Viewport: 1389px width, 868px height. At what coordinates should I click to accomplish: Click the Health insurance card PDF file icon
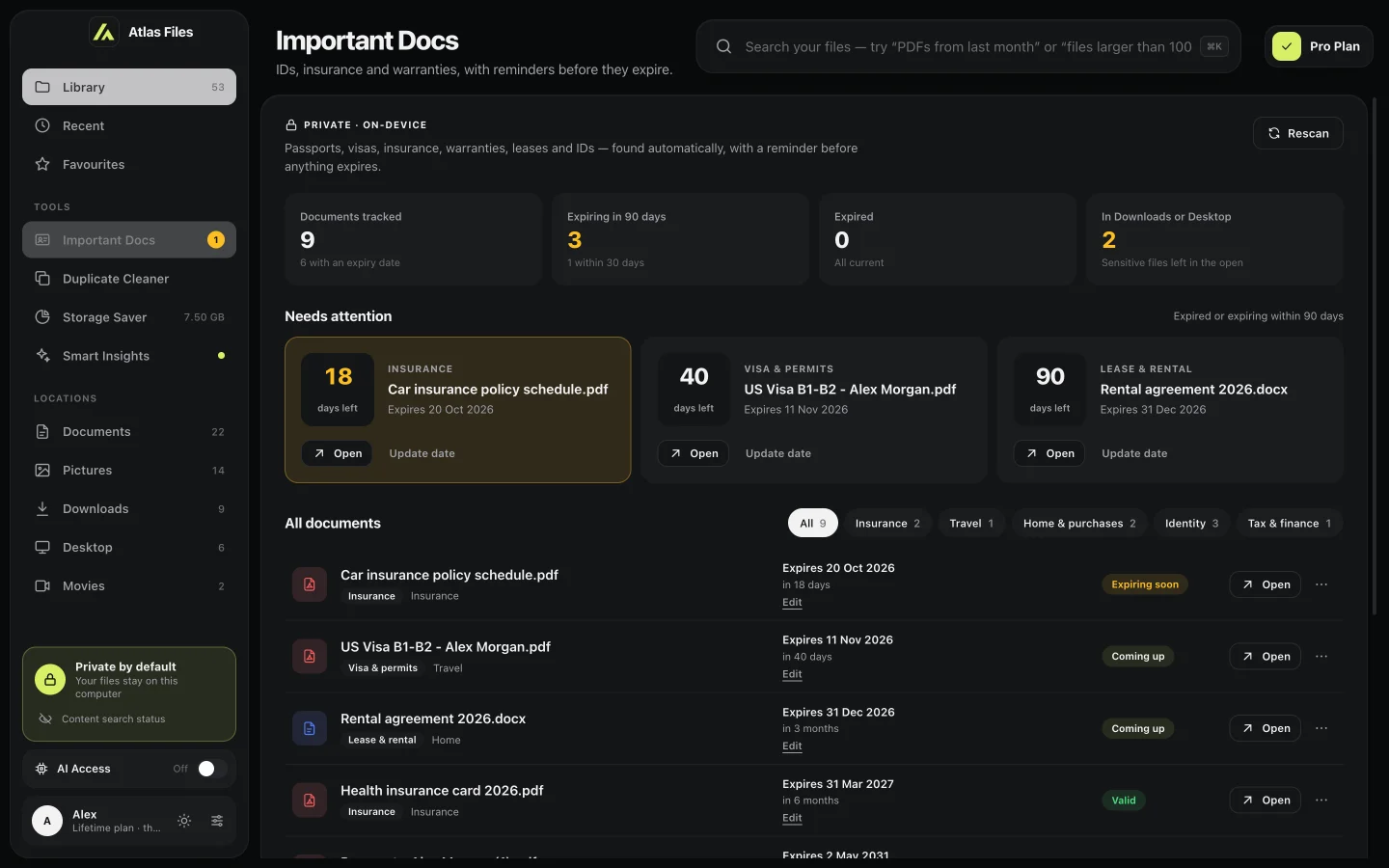[x=310, y=800]
